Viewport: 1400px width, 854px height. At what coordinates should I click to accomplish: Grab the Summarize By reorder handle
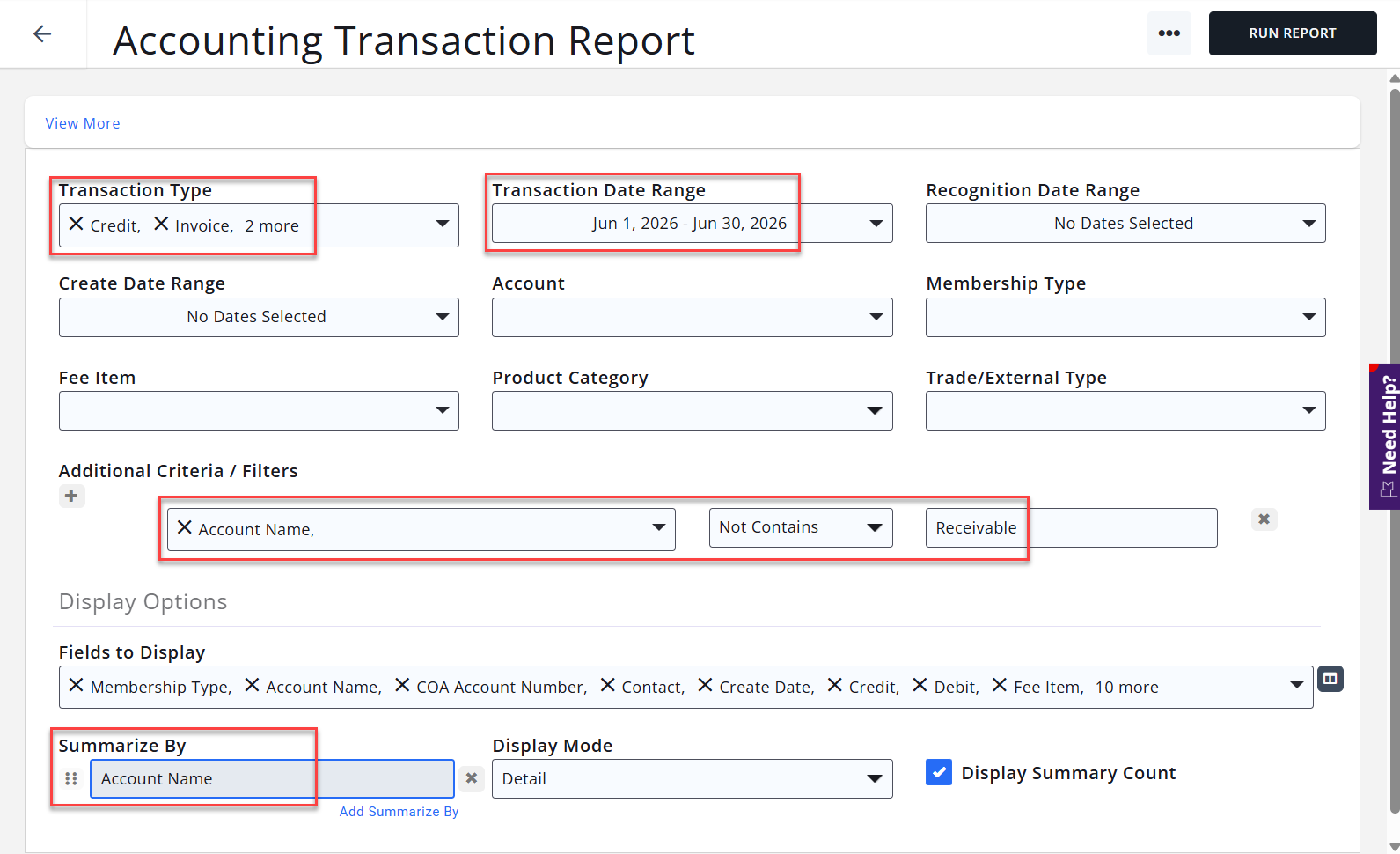pyautogui.click(x=71, y=779)
